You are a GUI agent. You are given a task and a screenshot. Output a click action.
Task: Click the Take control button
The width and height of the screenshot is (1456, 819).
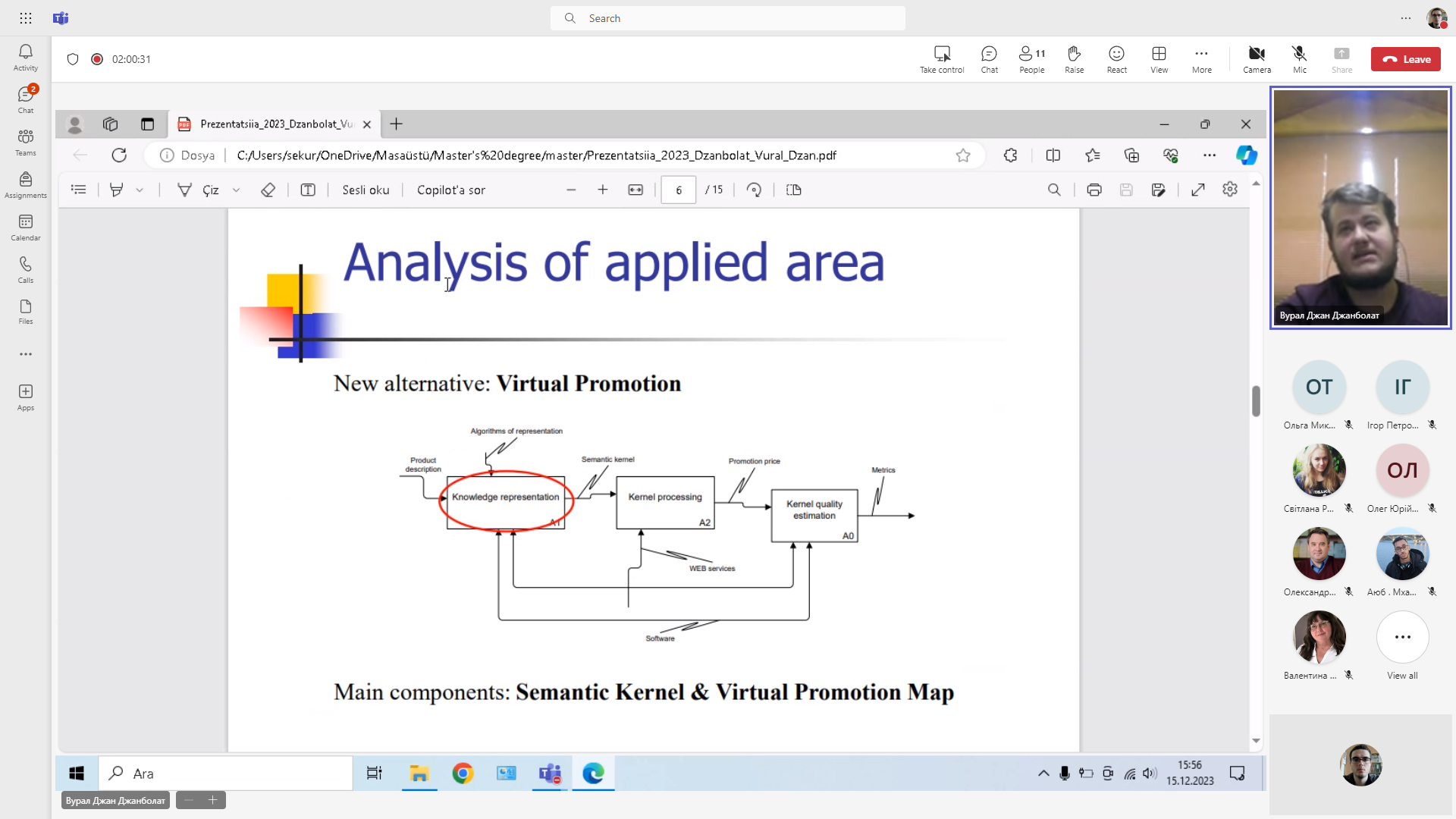point(942,58)
